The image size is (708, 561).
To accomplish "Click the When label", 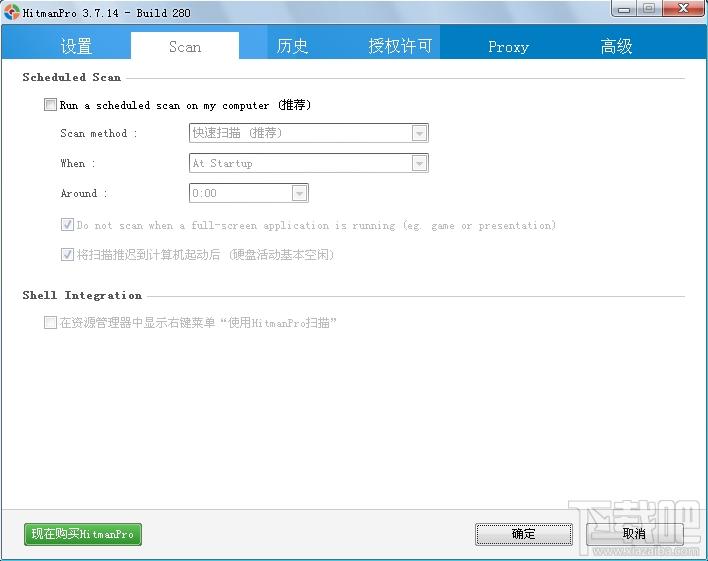I will coord(78,163).
